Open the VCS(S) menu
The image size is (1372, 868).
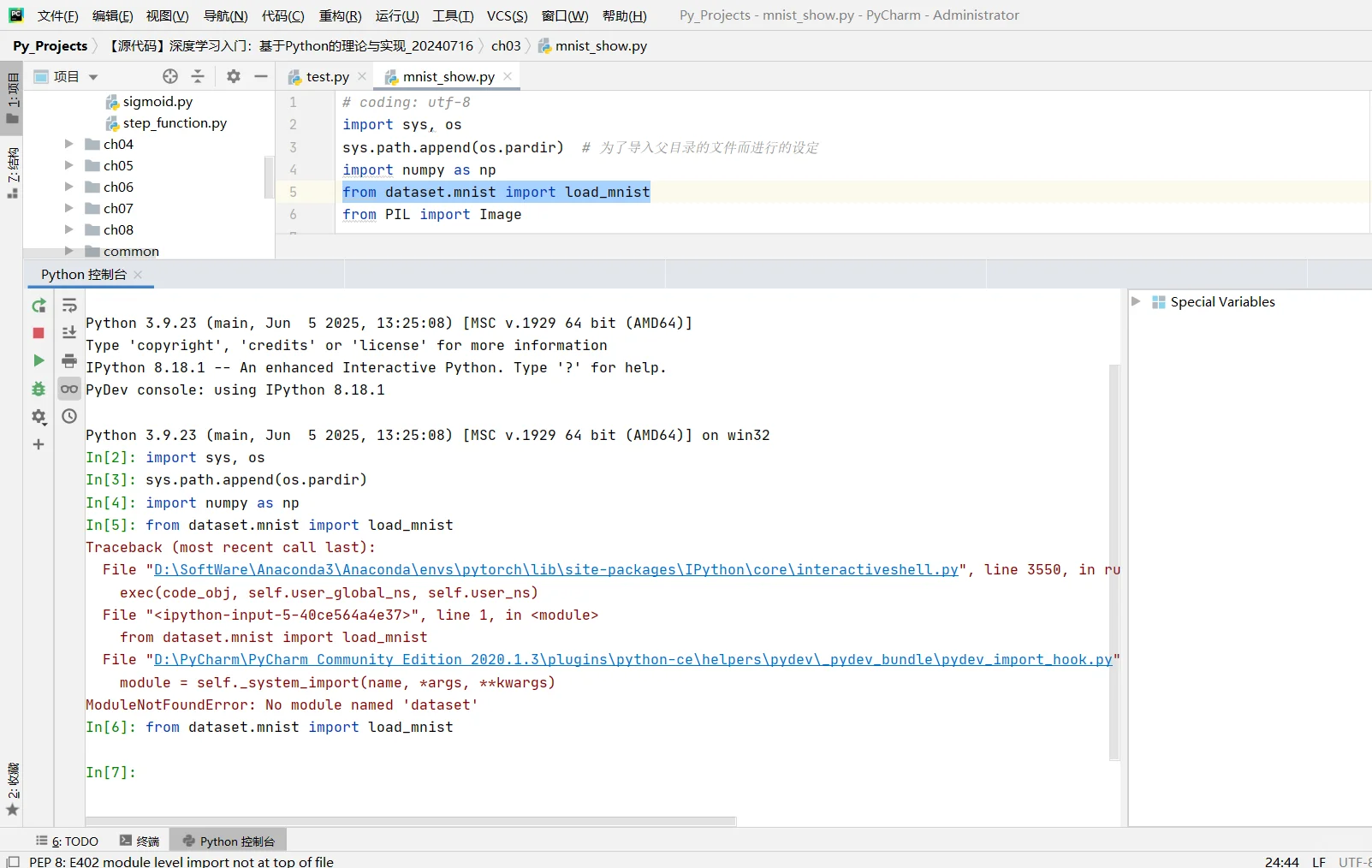point(508,15)
